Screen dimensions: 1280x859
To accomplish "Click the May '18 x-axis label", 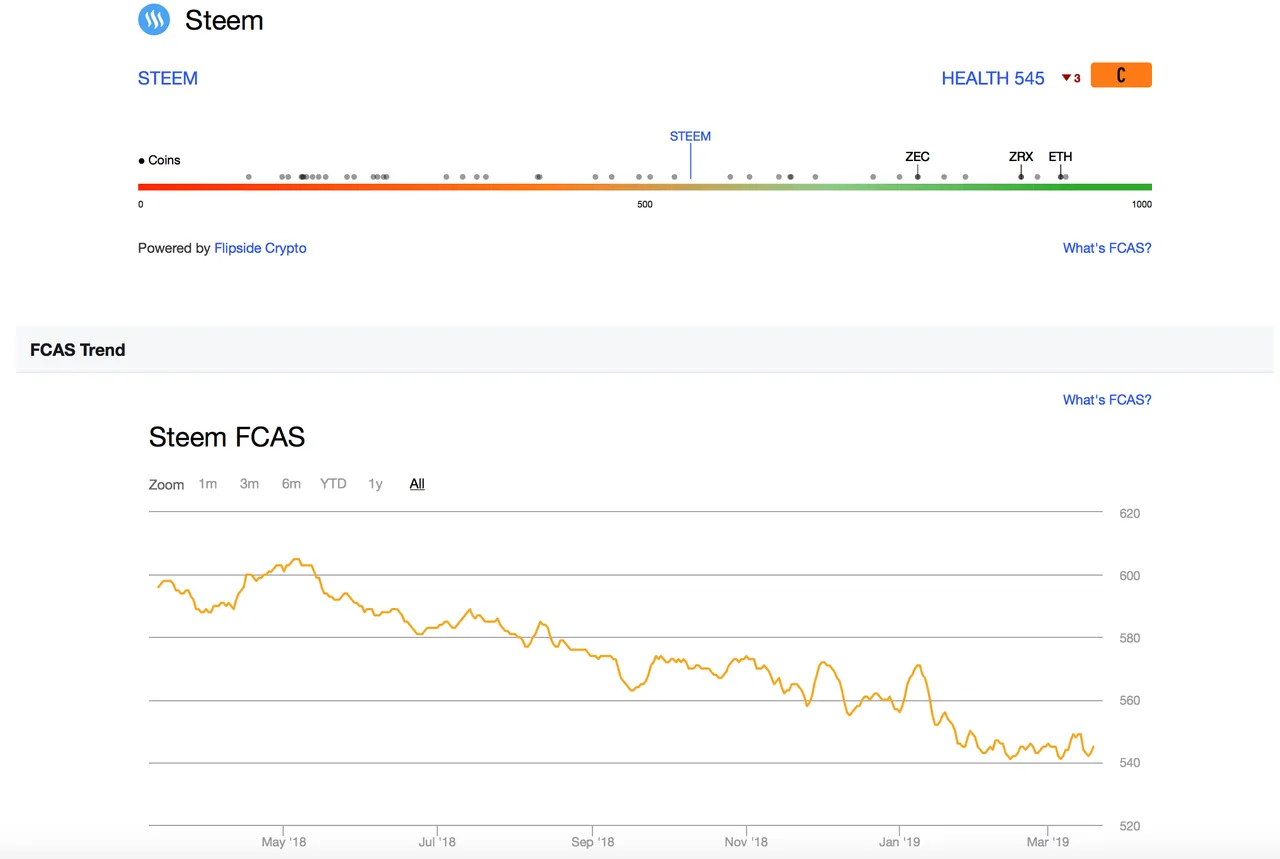I will 284,842.
